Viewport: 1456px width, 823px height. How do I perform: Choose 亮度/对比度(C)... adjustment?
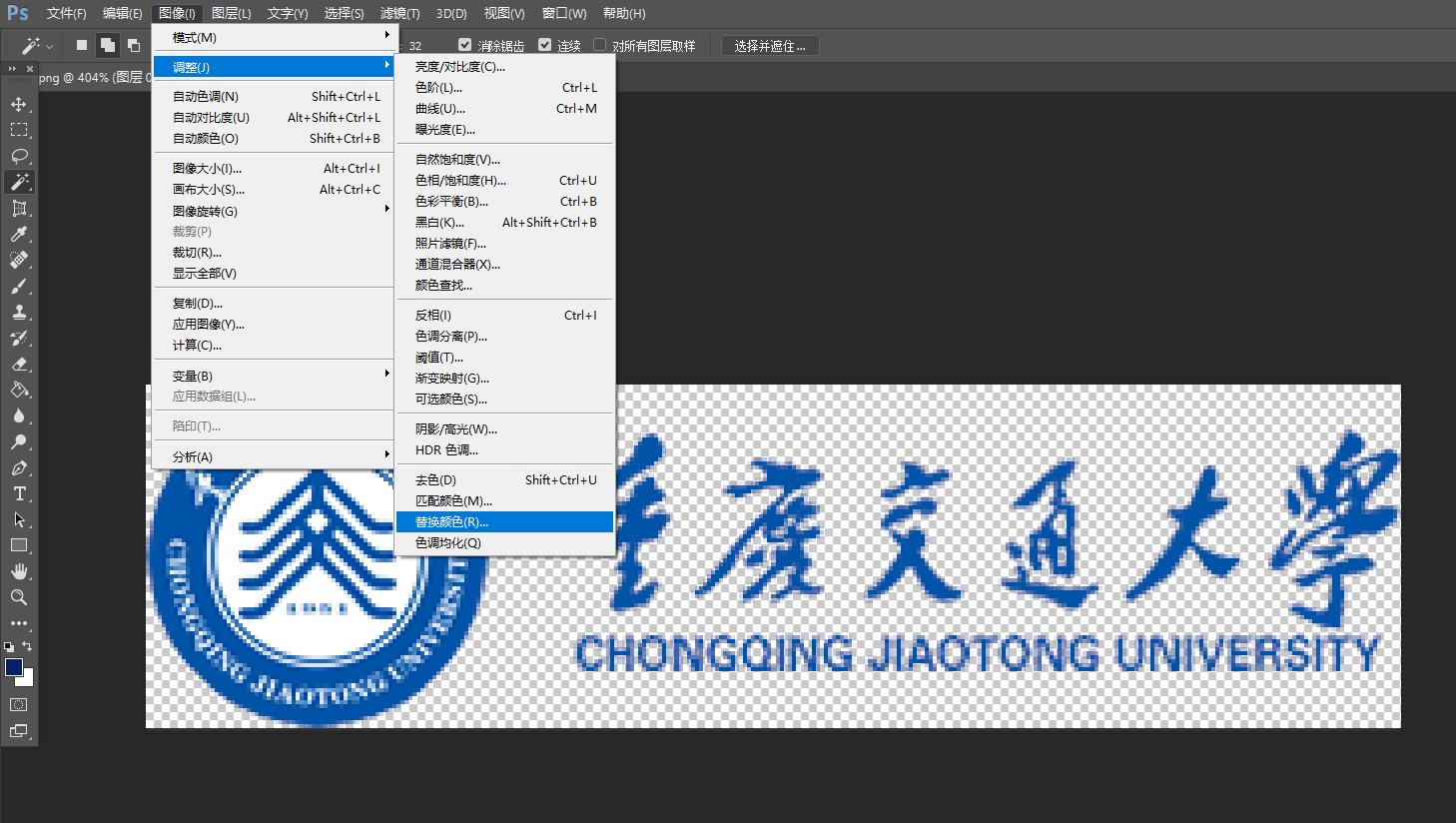click(505, 66)
